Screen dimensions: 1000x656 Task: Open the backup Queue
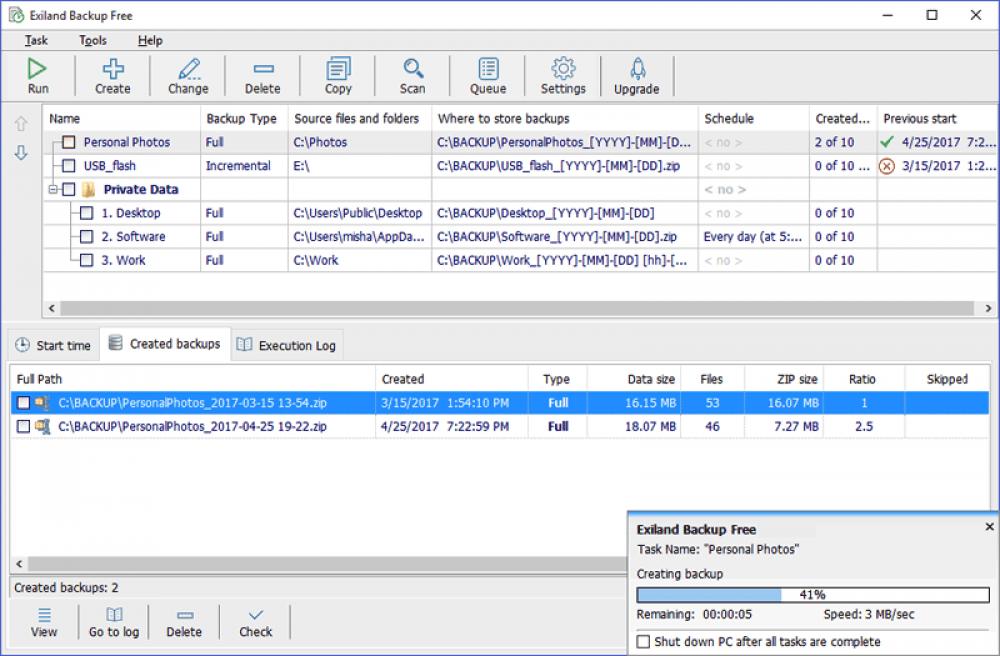487,75
